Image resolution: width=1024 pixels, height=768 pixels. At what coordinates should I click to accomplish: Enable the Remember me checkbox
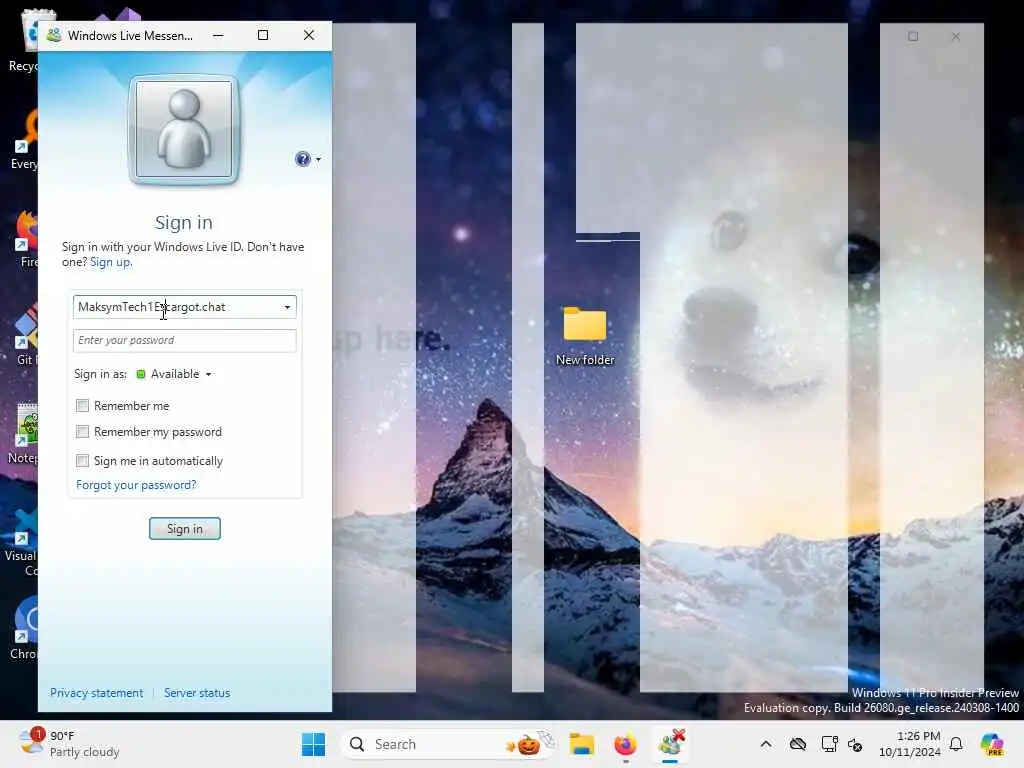coord(82,406)
